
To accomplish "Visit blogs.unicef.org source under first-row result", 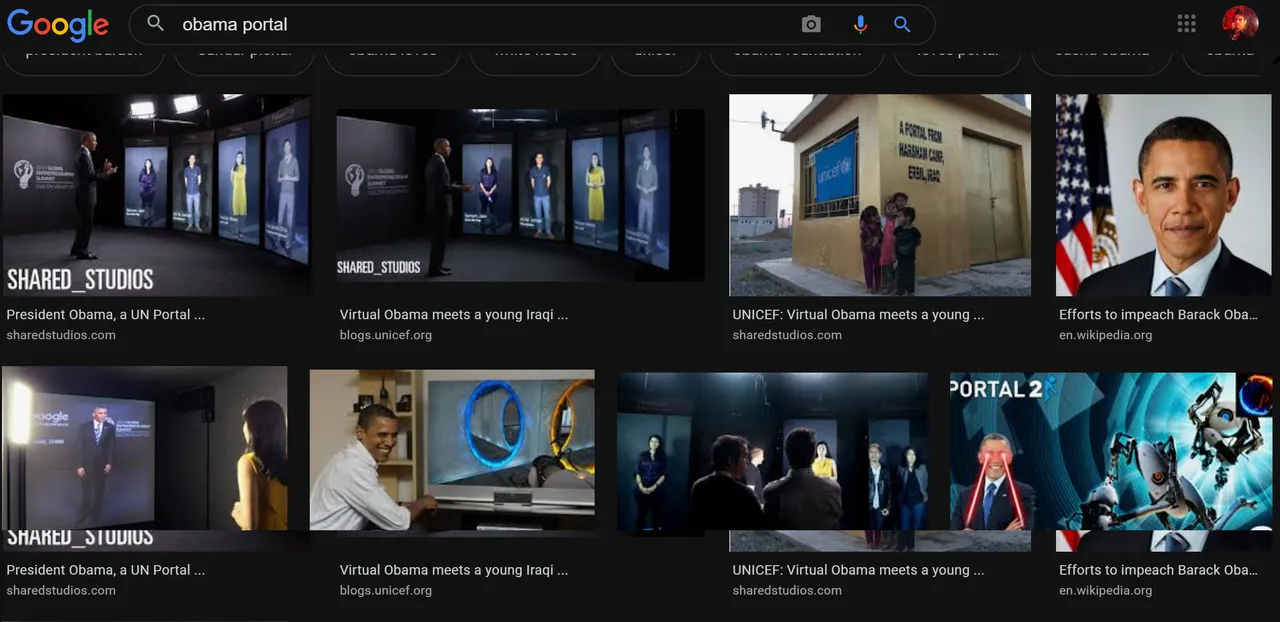I will (386, 335).
